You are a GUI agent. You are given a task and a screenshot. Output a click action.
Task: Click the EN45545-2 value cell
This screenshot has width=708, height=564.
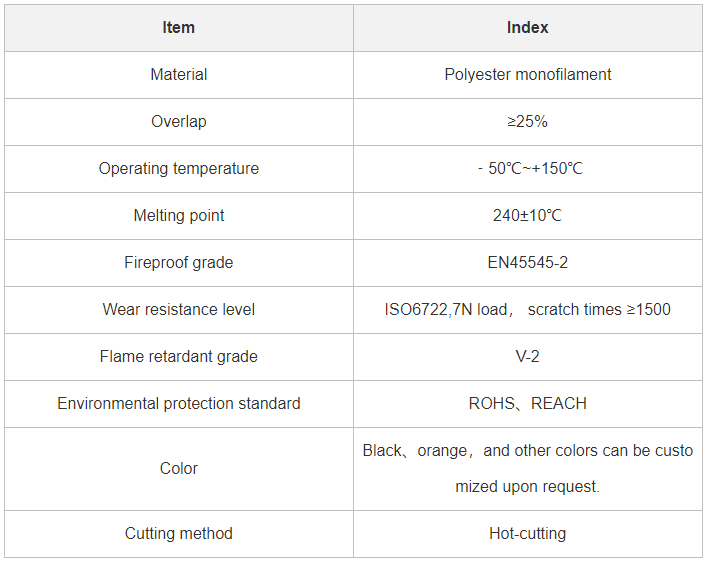[x=528, y=263]
